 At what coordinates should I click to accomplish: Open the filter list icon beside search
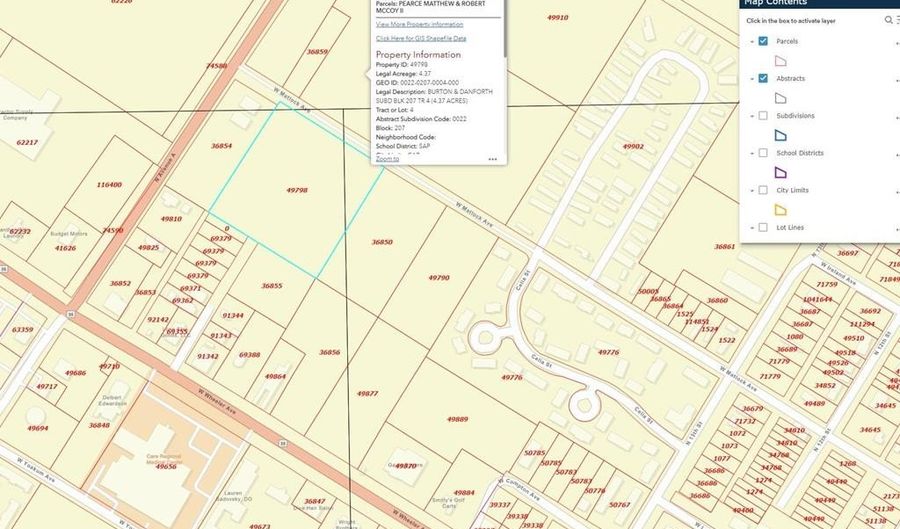(x=897, y=20)
